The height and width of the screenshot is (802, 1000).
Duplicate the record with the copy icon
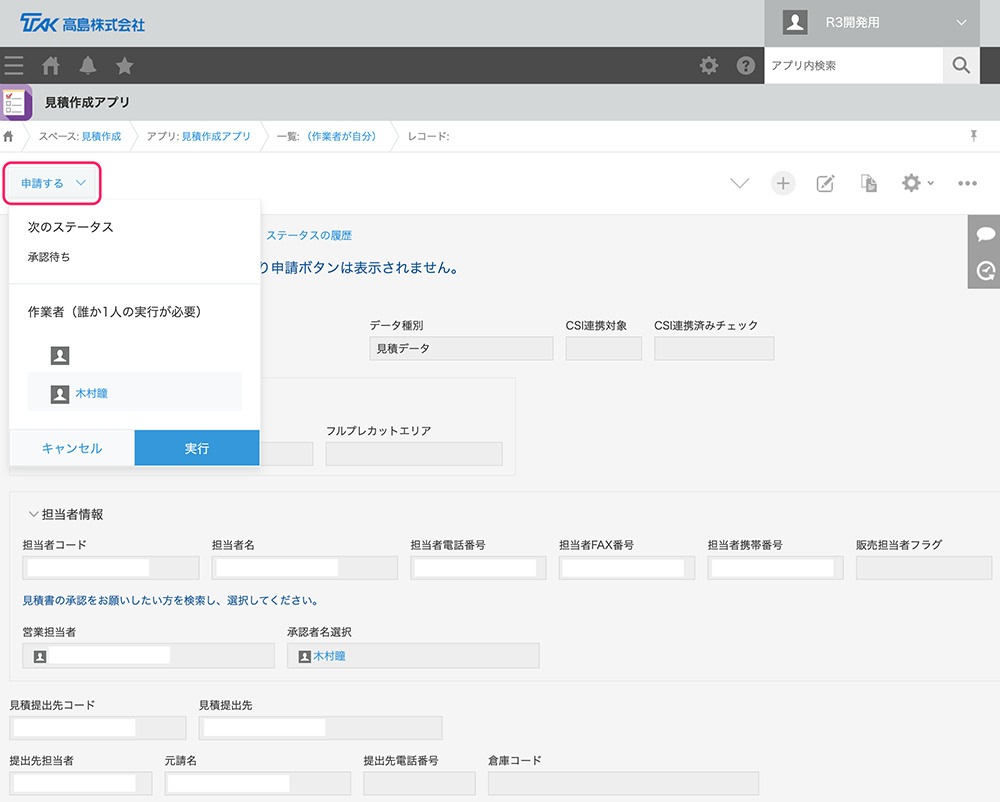tap(869, 184)
